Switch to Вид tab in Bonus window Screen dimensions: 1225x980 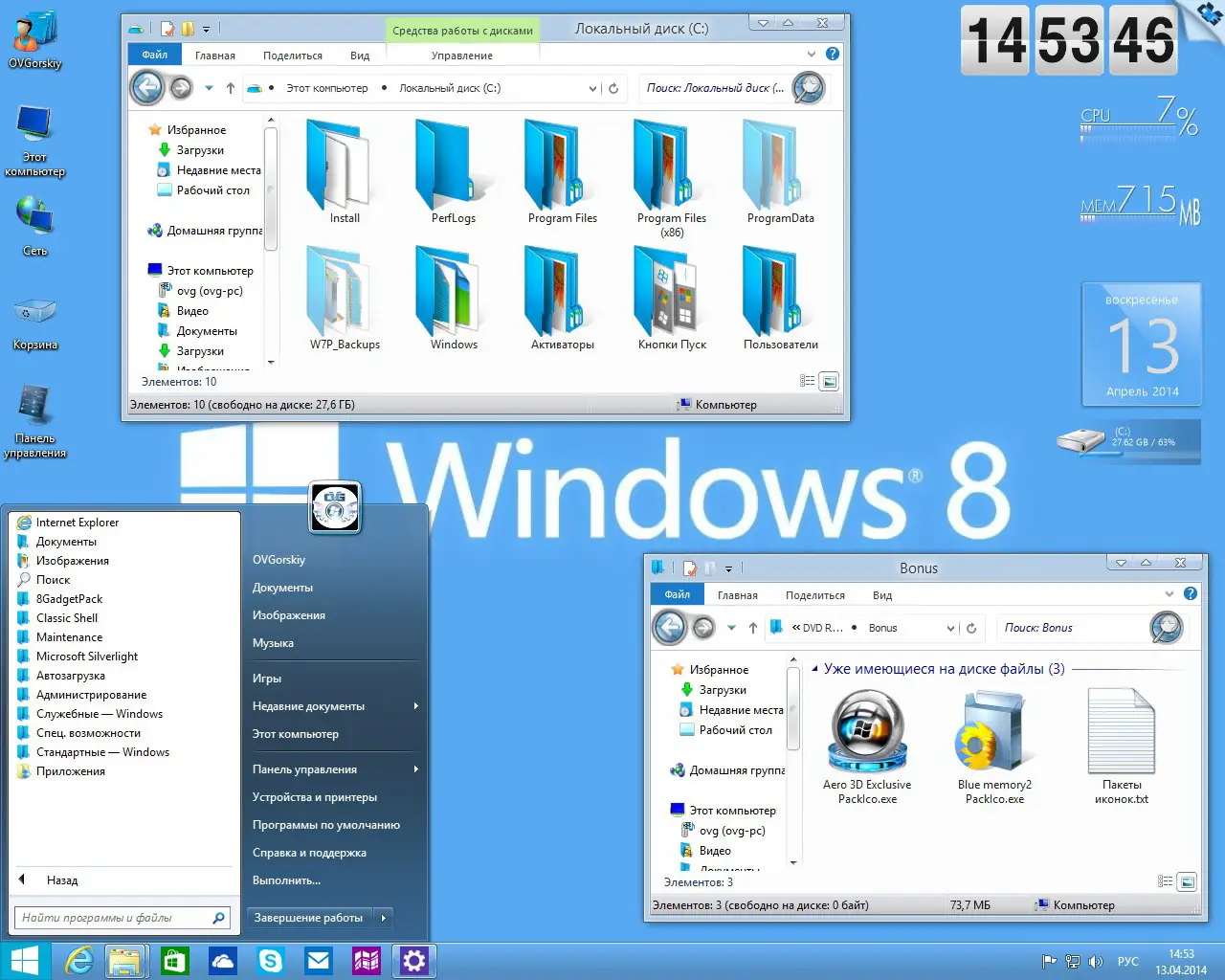[882, 595]
